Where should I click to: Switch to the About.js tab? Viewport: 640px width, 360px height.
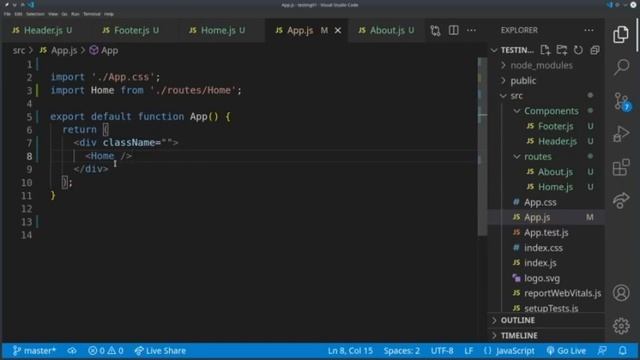tap(386, 30)
